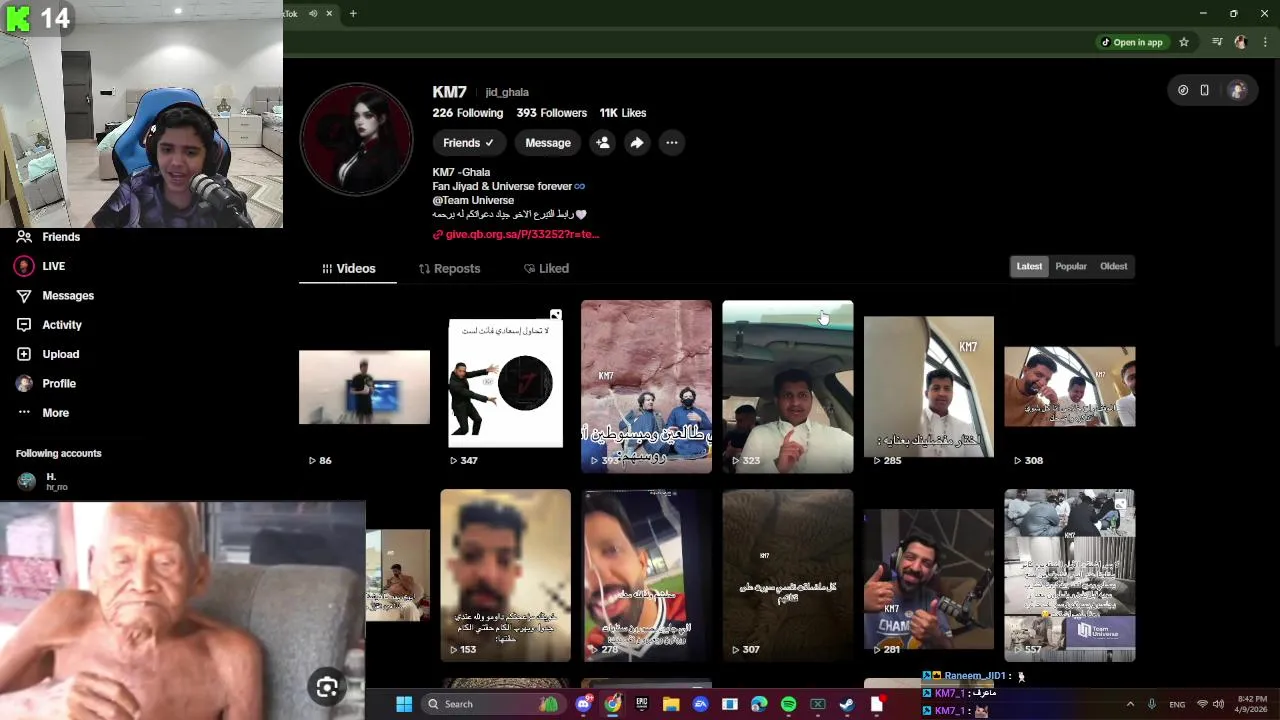Click the Message button on profile
Image resolution: width=1280 pixels, height=720 pixels.
[548, 143]
